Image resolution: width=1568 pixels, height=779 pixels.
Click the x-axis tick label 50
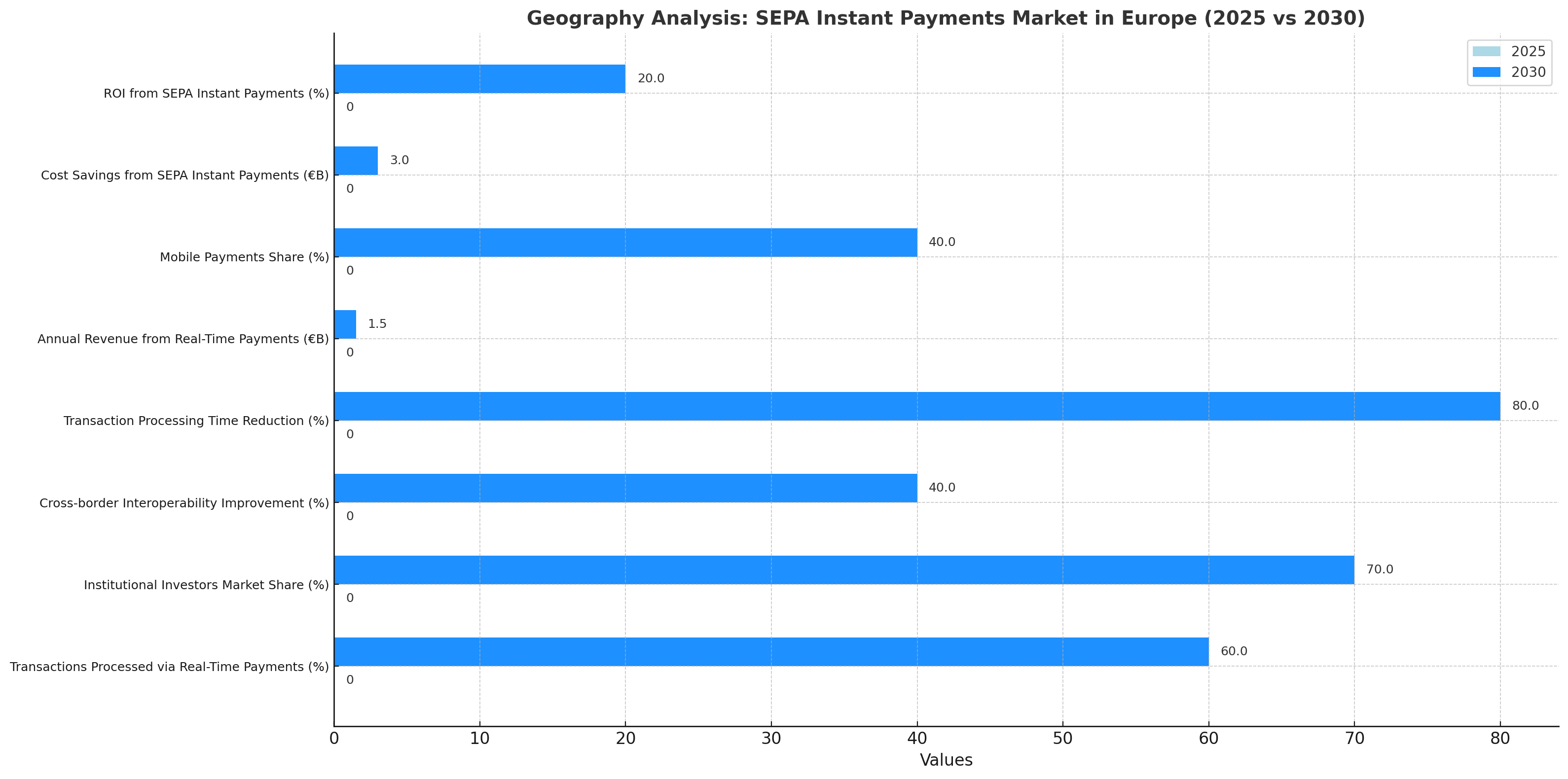(x=1062, y=739)
